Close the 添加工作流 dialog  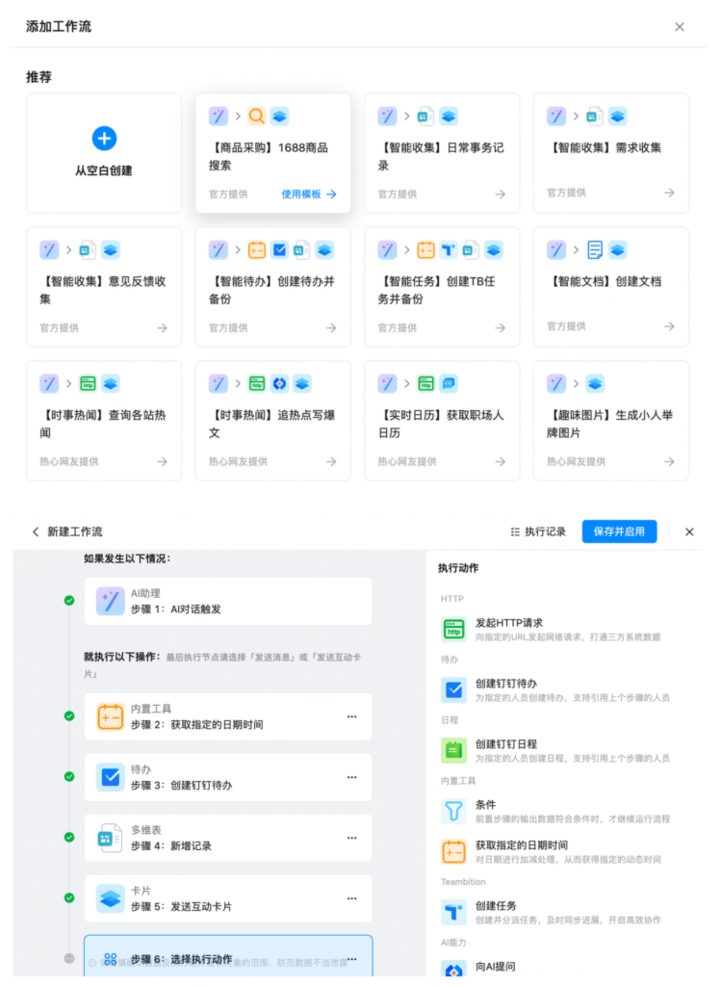tap(679, 27)
